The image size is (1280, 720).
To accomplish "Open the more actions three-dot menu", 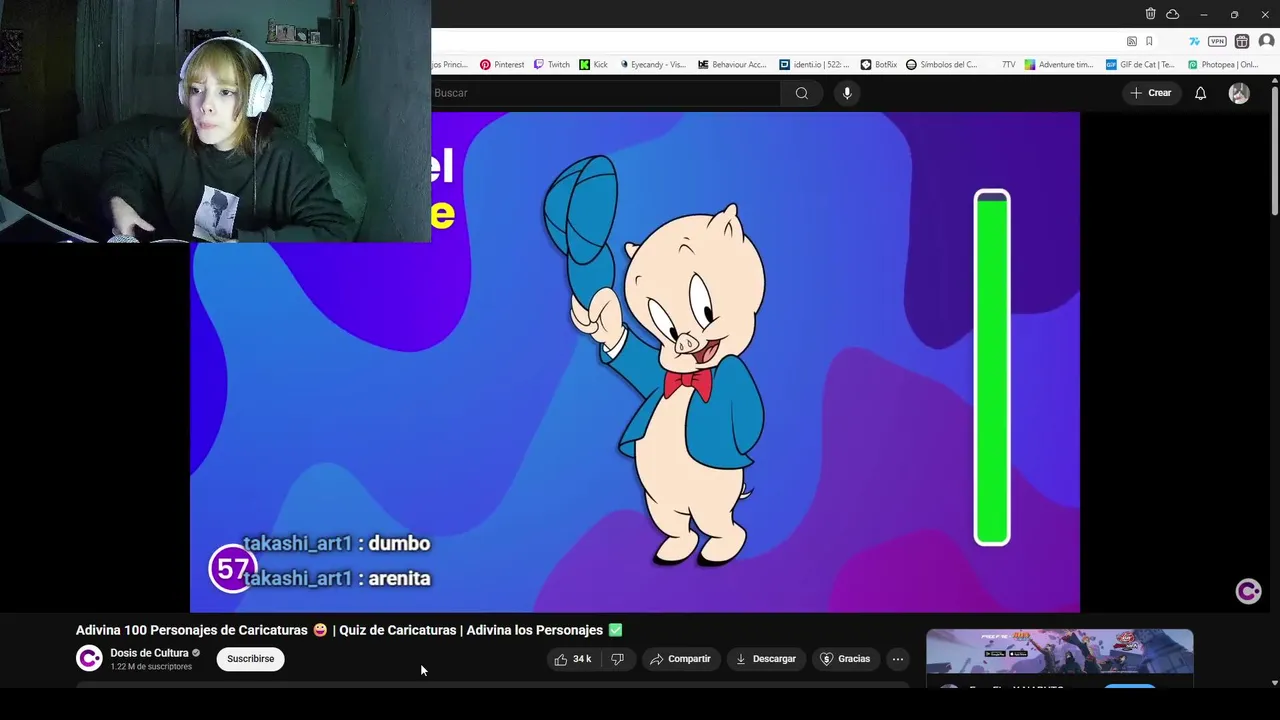I will [x=898, y=659].
